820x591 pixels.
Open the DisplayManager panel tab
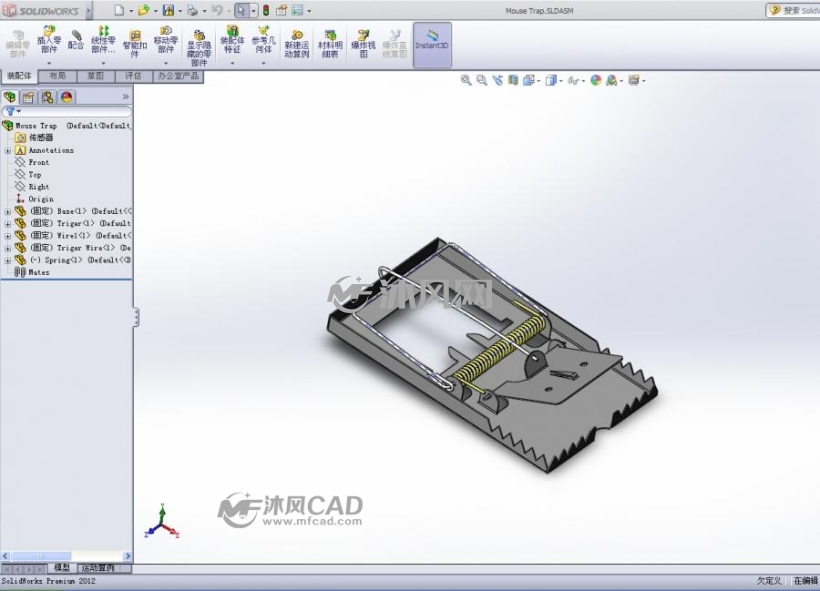pyautogui.click(x=66, y=97)
